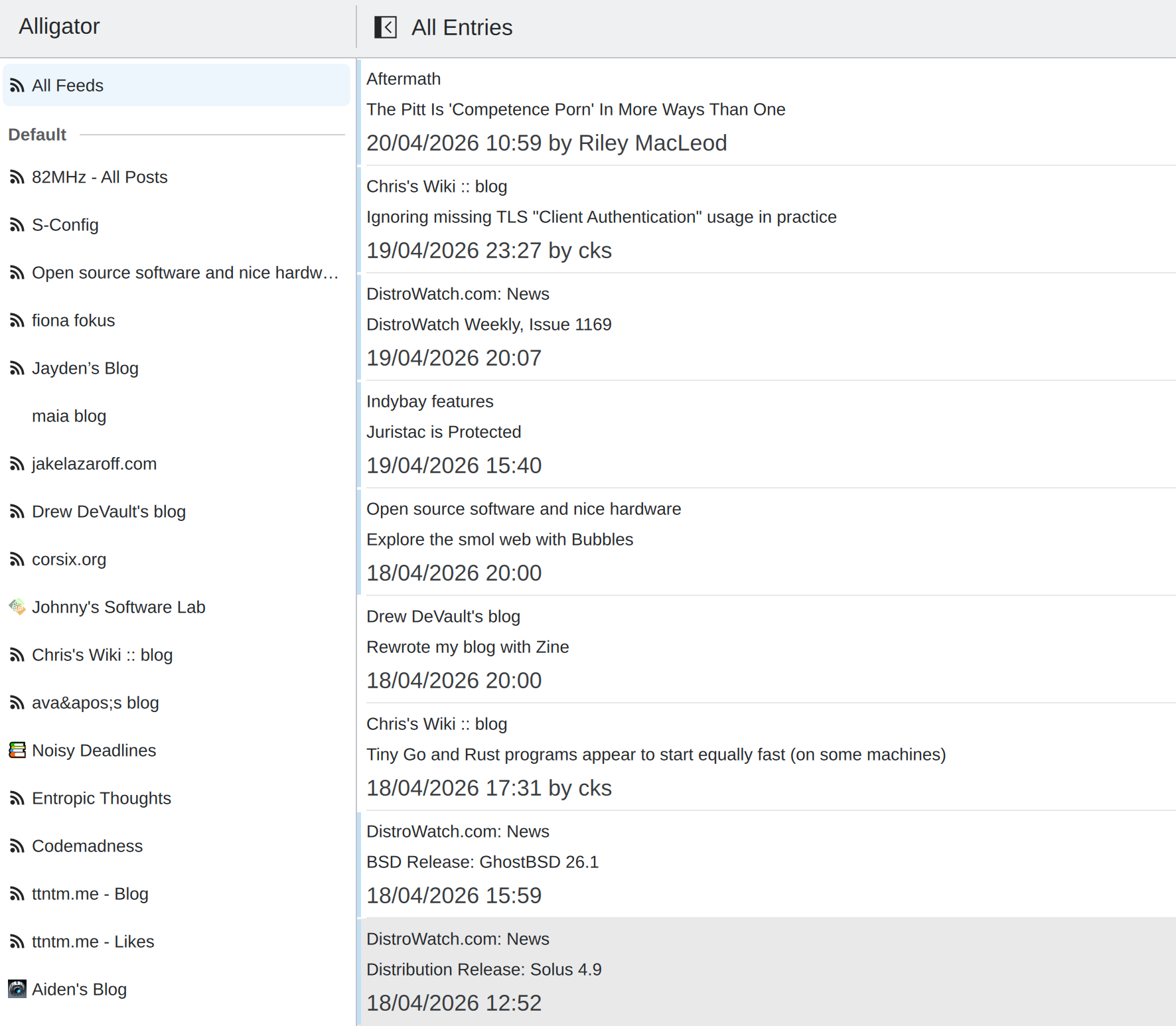Select Johnny's Software Lab feed
1176x1026 pixels.
[x=177, y=607]
